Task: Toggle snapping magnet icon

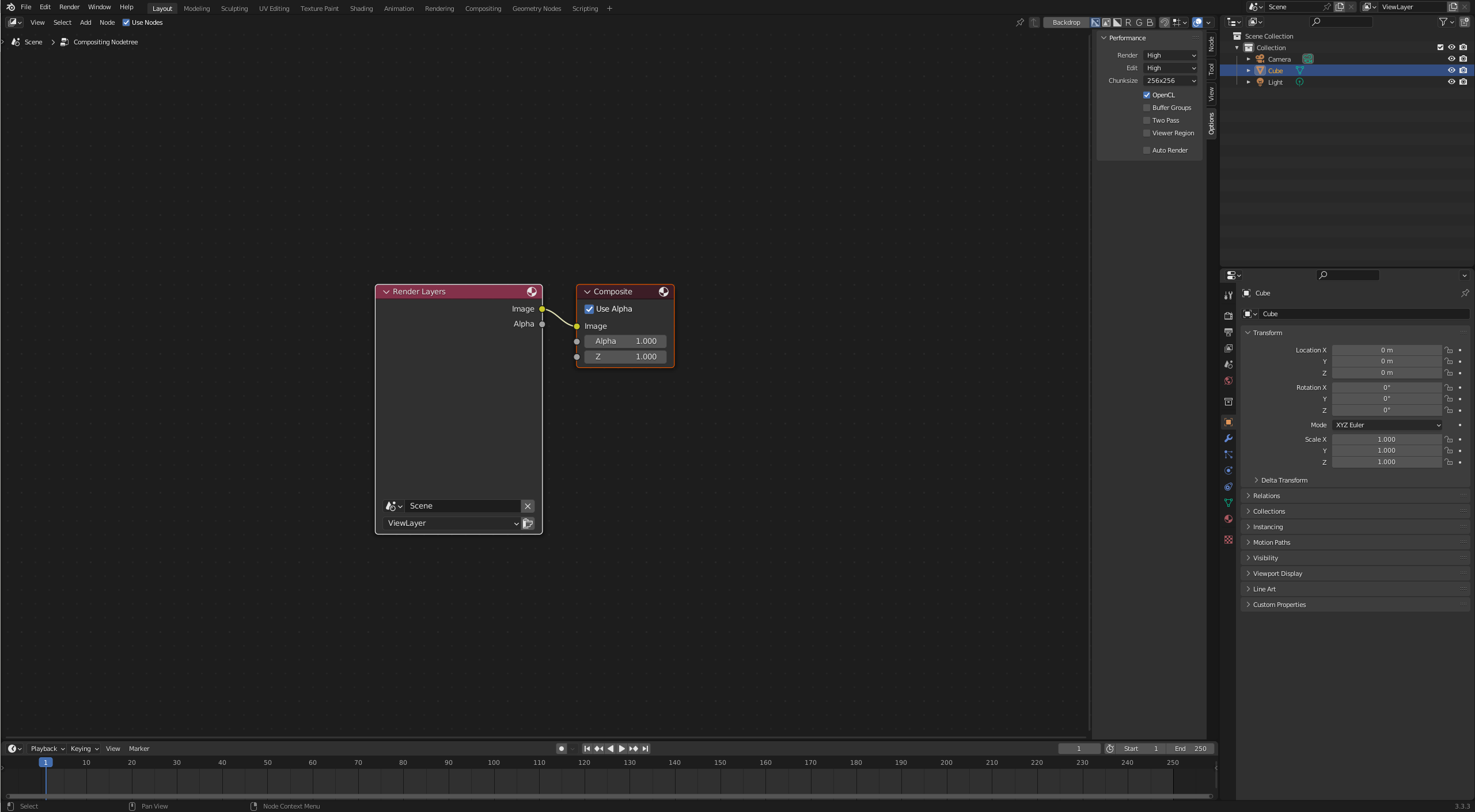Action: [x=1165, y=22]
